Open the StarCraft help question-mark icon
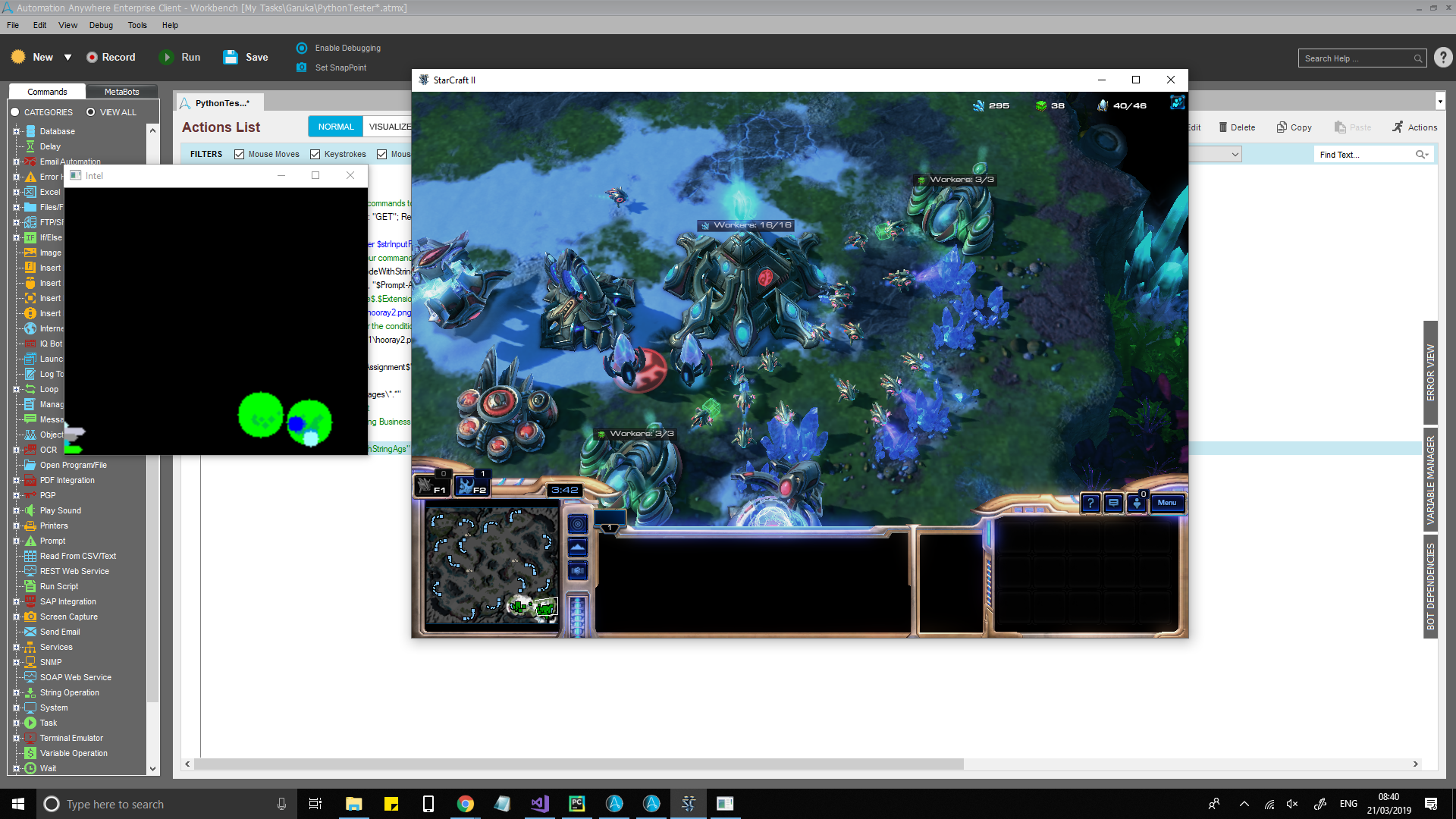The width and height of the screenshot is (1456, 819). click(1090, 503)
